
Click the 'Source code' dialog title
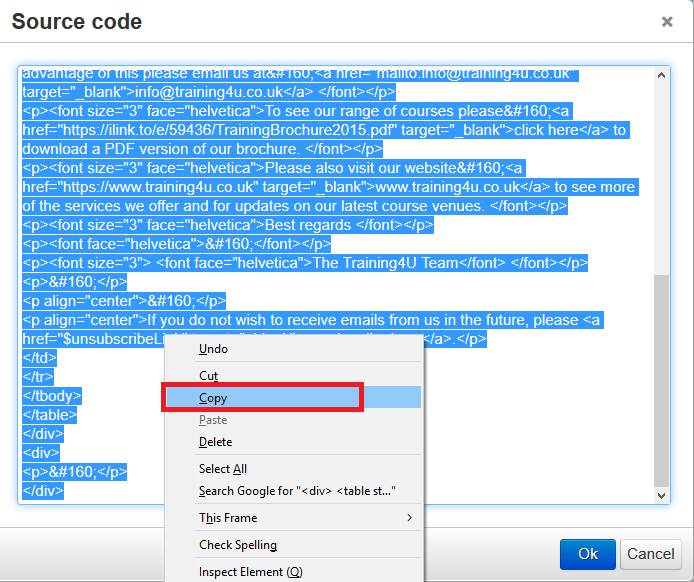(x=77, y=21)
